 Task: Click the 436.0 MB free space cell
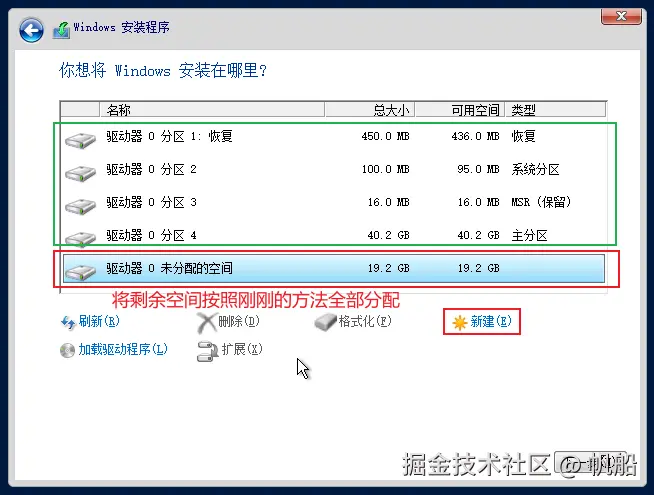pos(475,136)
